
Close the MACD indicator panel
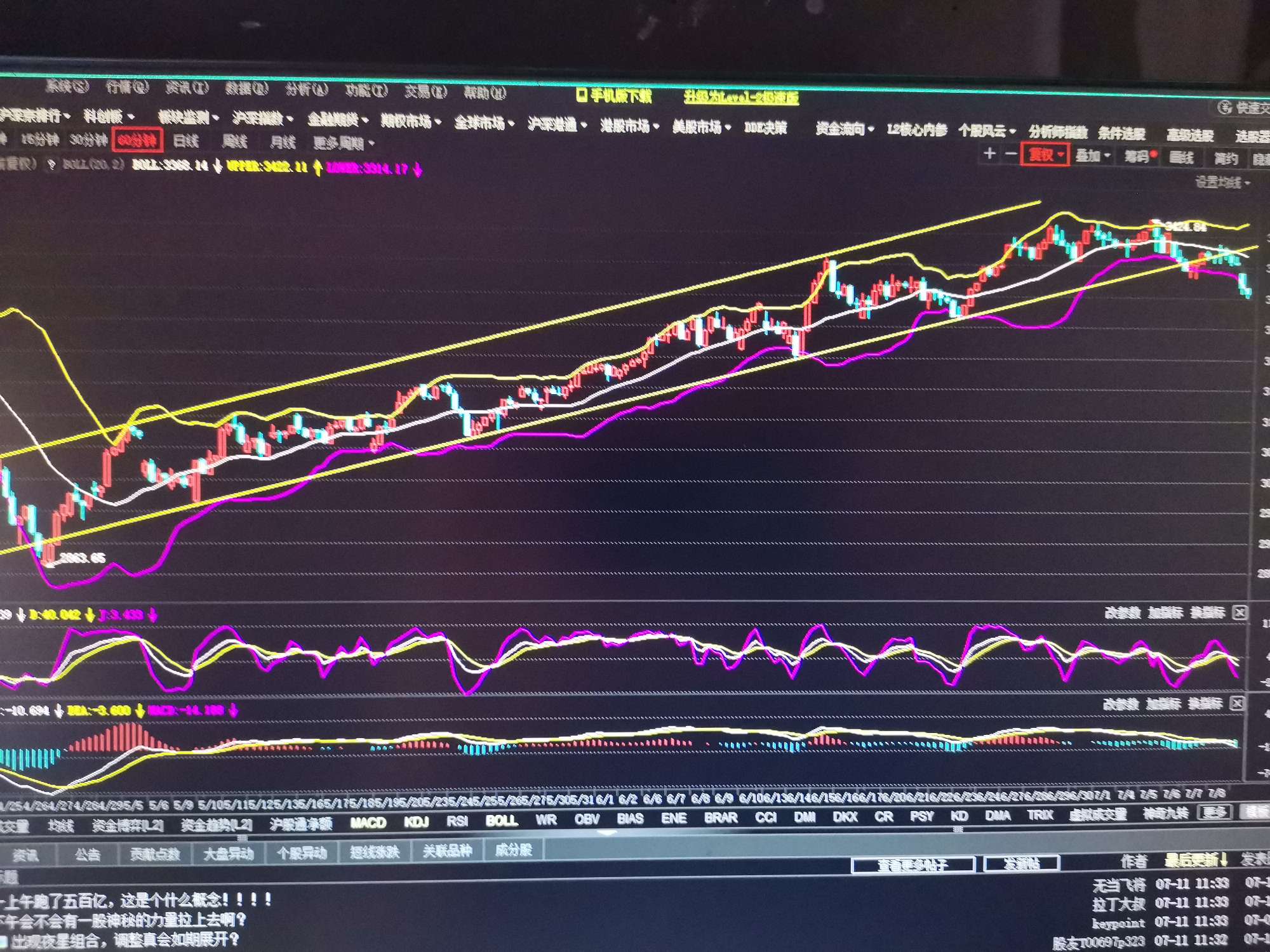(x=1237, y=703)
